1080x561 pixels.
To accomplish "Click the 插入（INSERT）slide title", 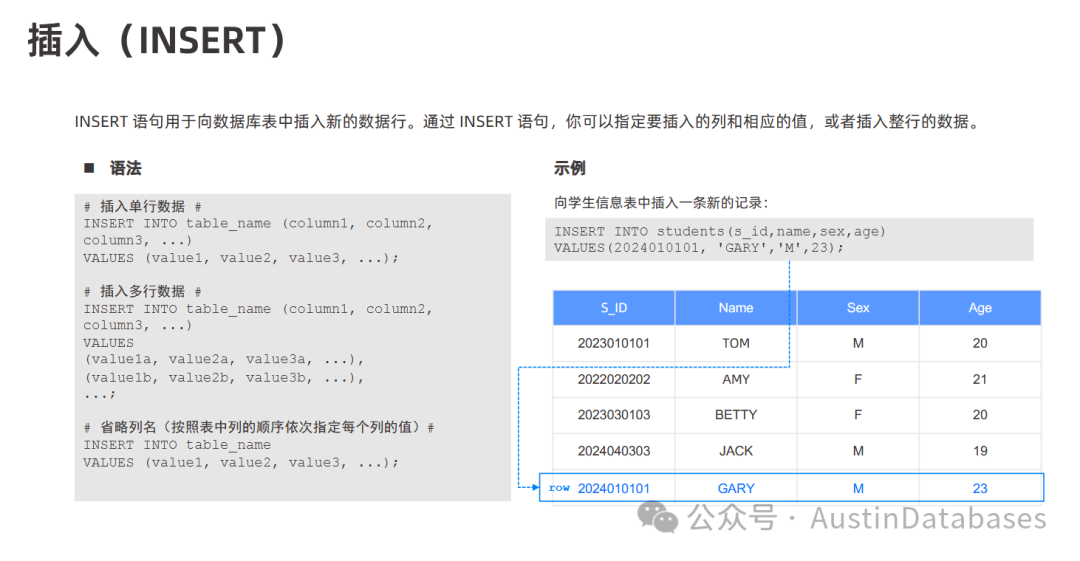I will click(157, 40).
